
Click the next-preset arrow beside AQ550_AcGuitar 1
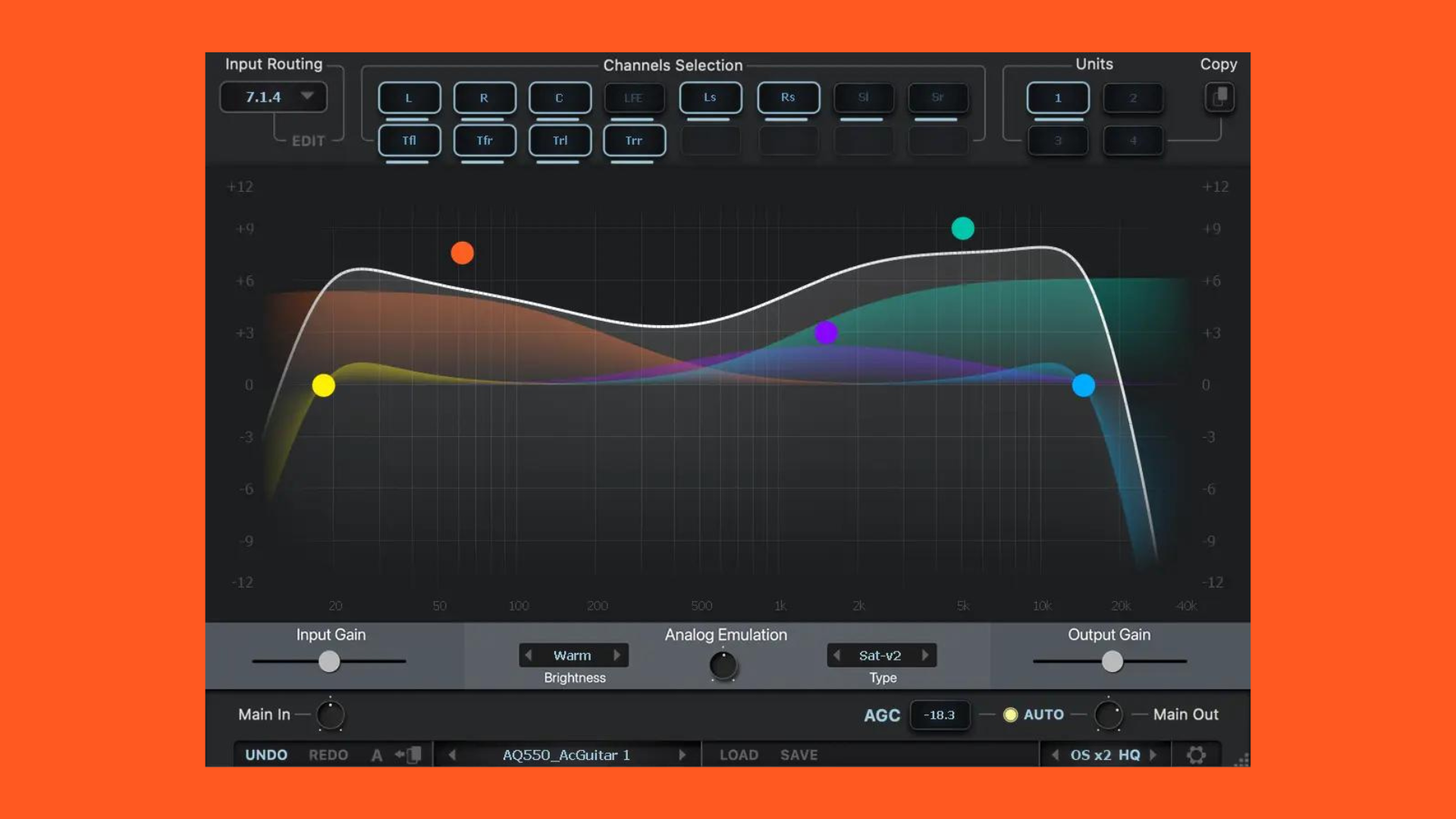pyautogui.click(x=682, y=755)
